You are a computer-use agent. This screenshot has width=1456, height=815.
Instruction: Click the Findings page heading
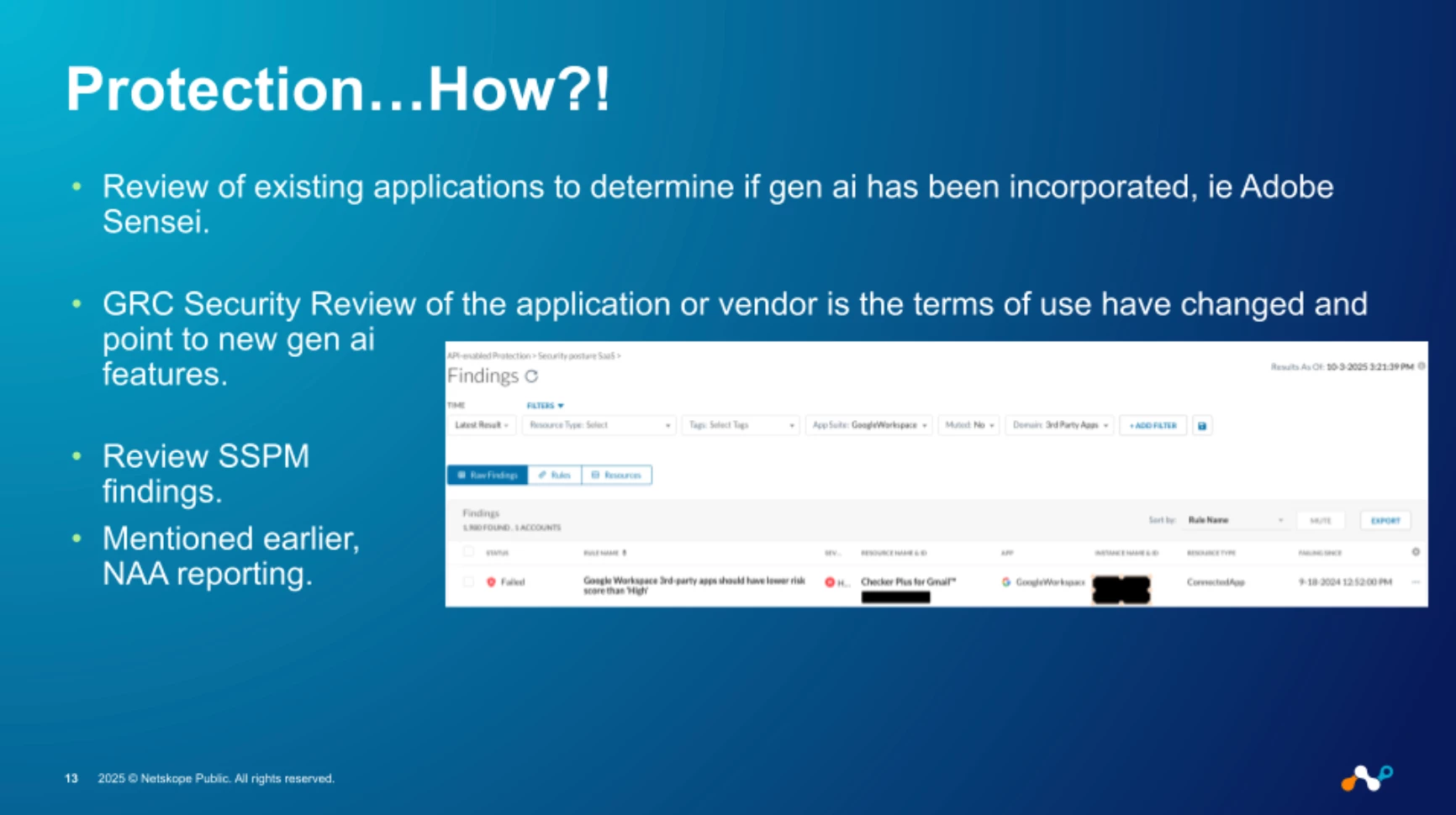pos(483,376)
